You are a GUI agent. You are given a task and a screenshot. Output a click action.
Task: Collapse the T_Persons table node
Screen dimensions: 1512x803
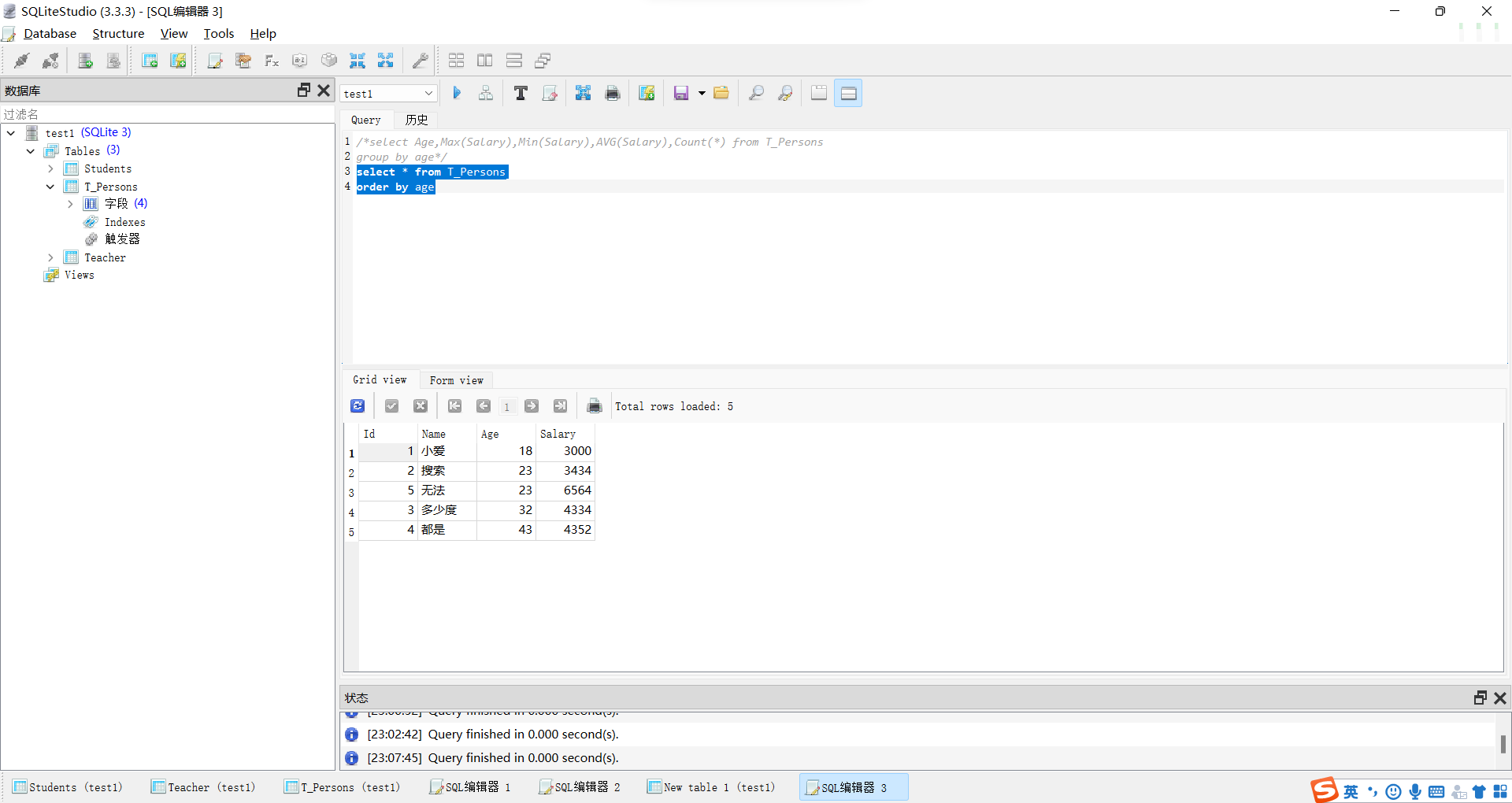pyautogui.click(x=50, y=187)
